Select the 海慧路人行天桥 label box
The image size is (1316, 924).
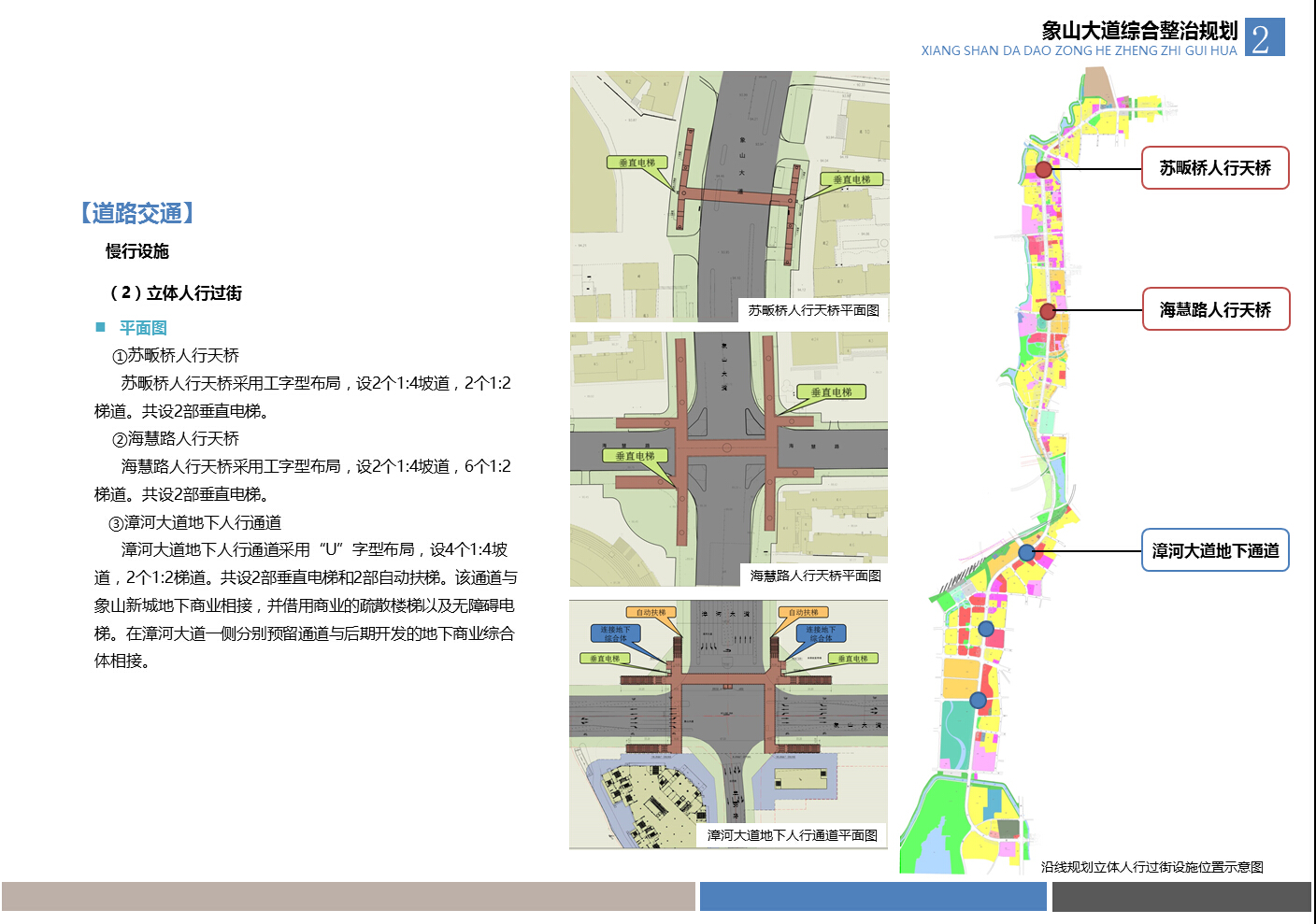(x=1214, y=309)
